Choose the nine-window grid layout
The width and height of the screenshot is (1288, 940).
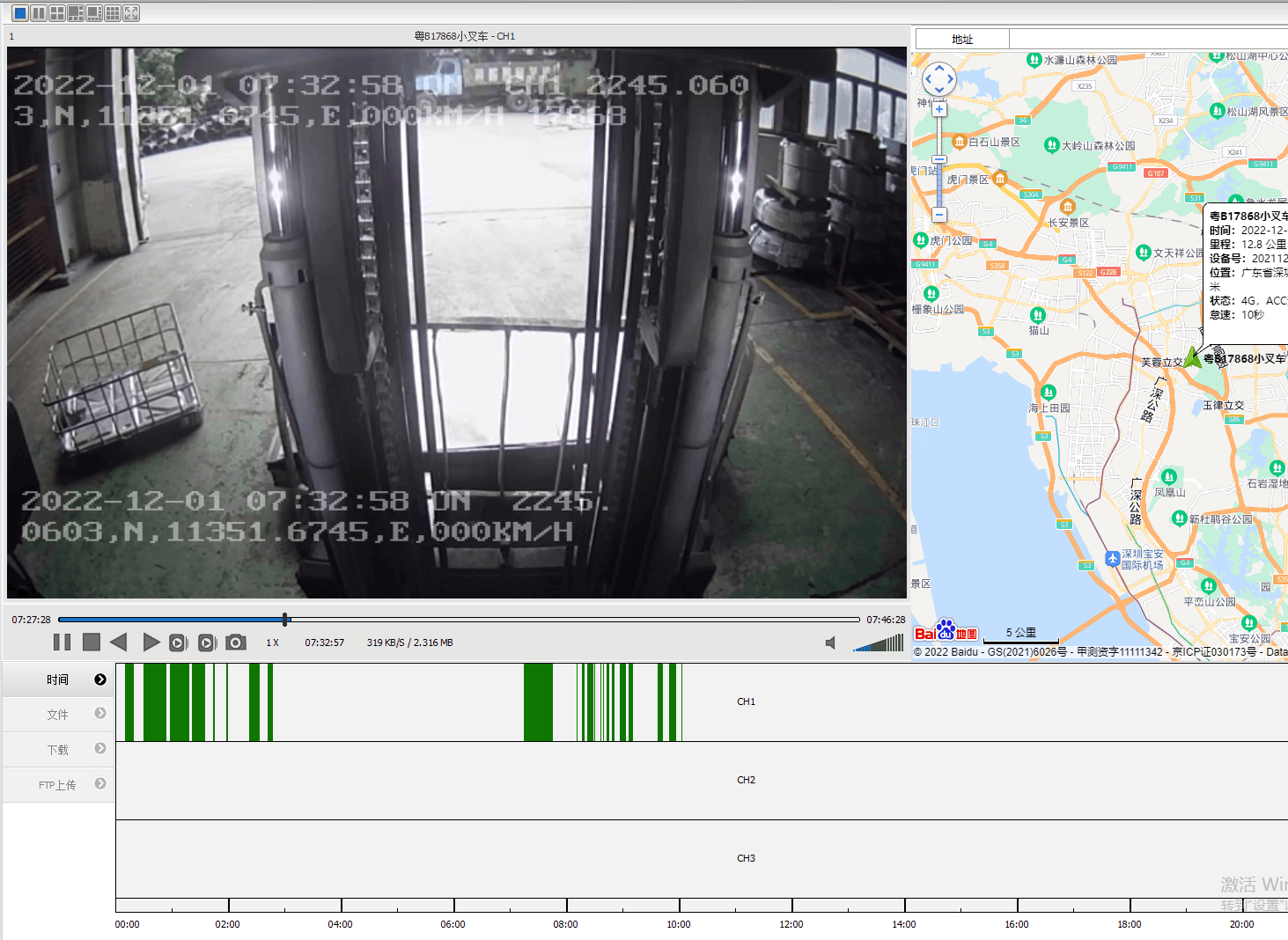pos(113,13)
